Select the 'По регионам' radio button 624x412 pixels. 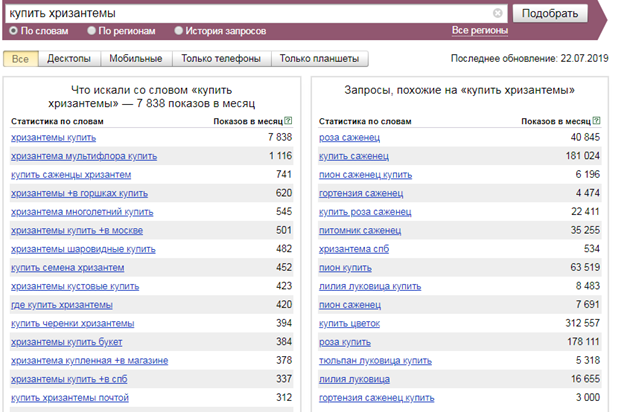92,31
